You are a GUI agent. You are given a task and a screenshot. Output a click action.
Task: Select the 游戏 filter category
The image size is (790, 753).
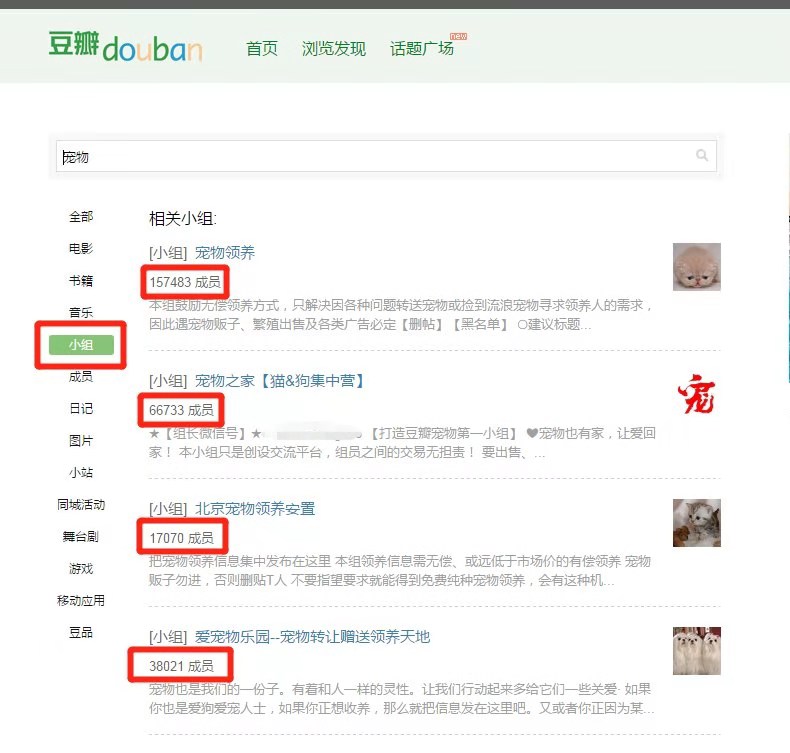81,569
